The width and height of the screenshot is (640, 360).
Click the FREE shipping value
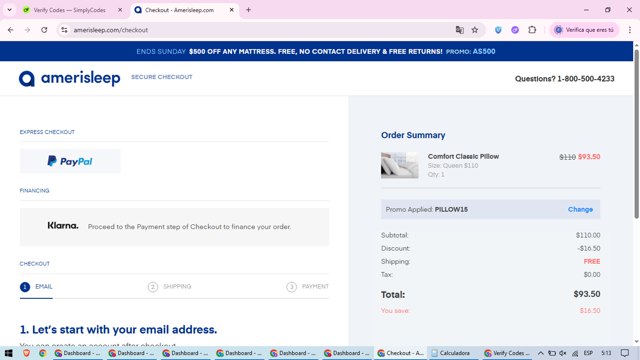[x=592, y=261]
